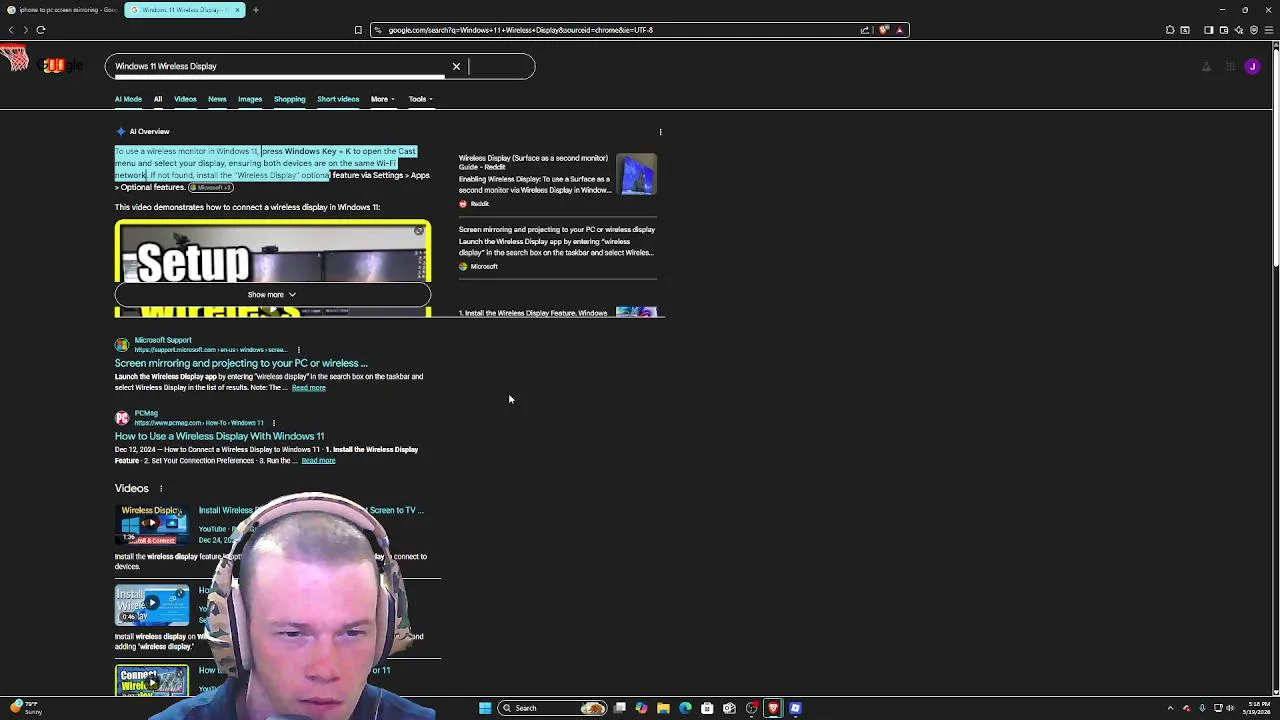Click Read more under PCMag result
1280x720 pixels.
[x=318, y=461]
